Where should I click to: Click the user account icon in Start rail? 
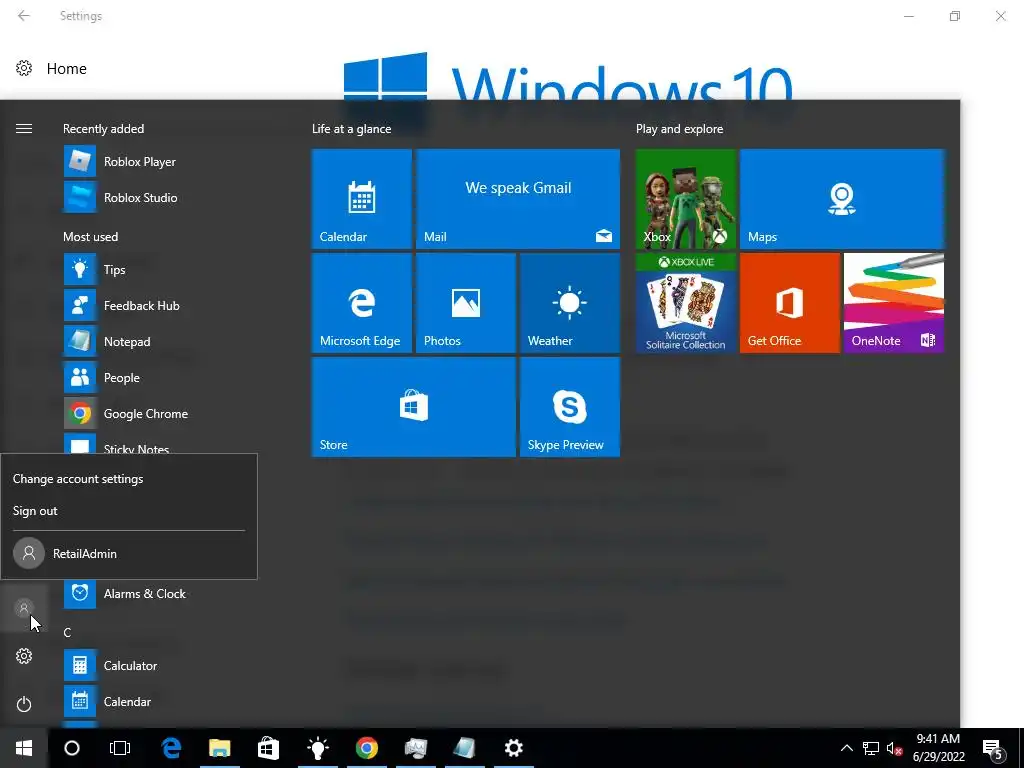coord(24,609)
